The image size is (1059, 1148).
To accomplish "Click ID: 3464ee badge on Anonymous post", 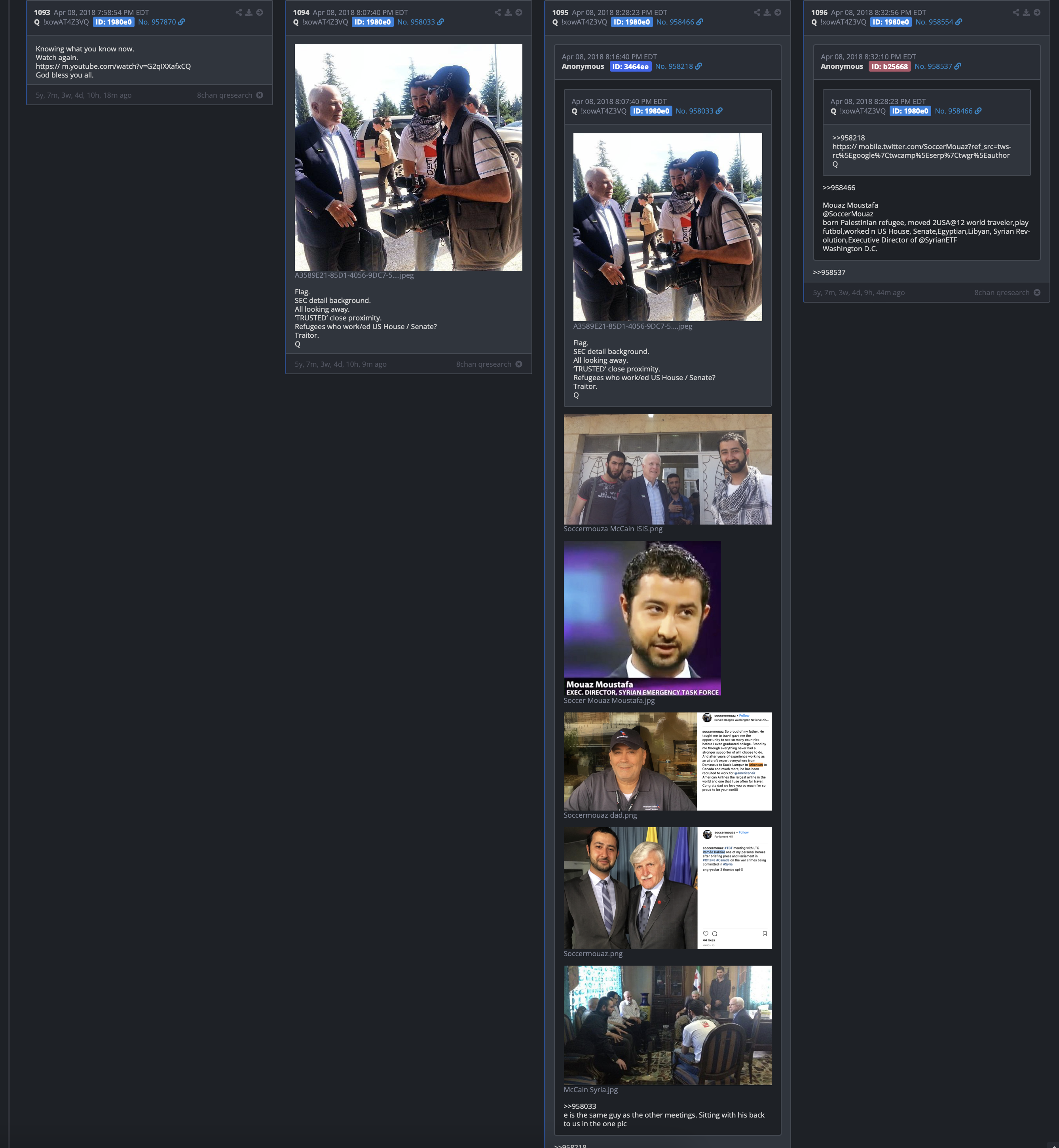I will point(630,66).
